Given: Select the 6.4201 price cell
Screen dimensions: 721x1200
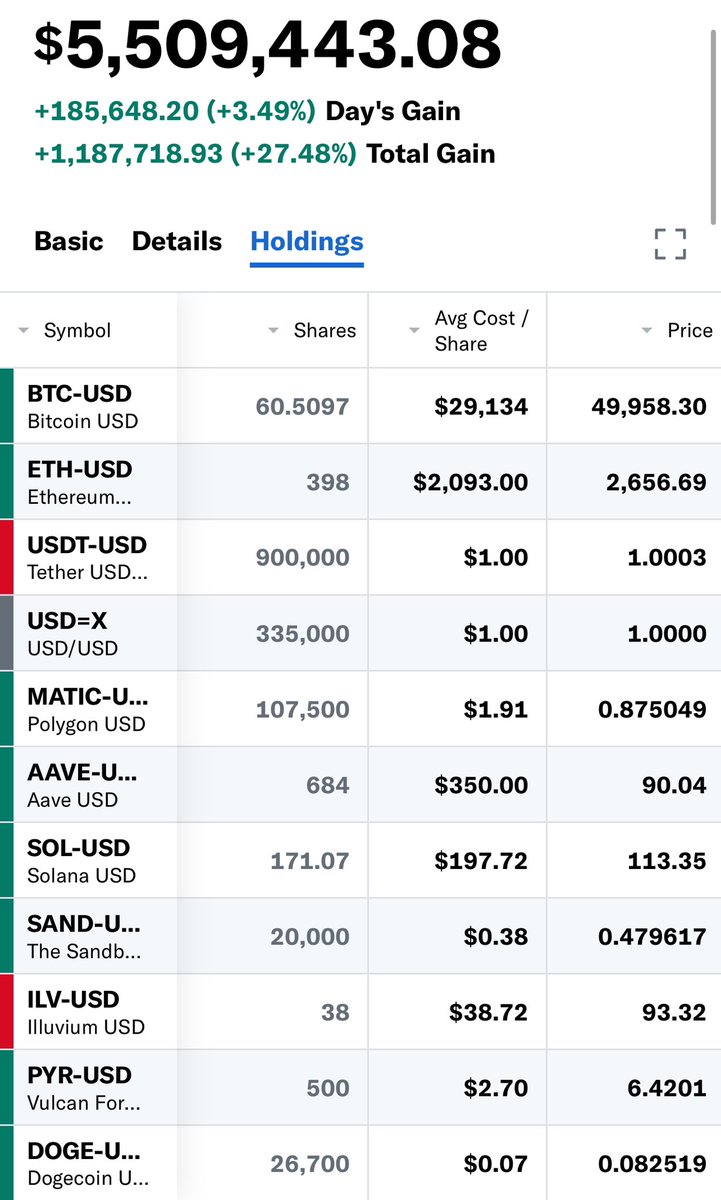Looking at the screenshot, I should point(634,1088).
